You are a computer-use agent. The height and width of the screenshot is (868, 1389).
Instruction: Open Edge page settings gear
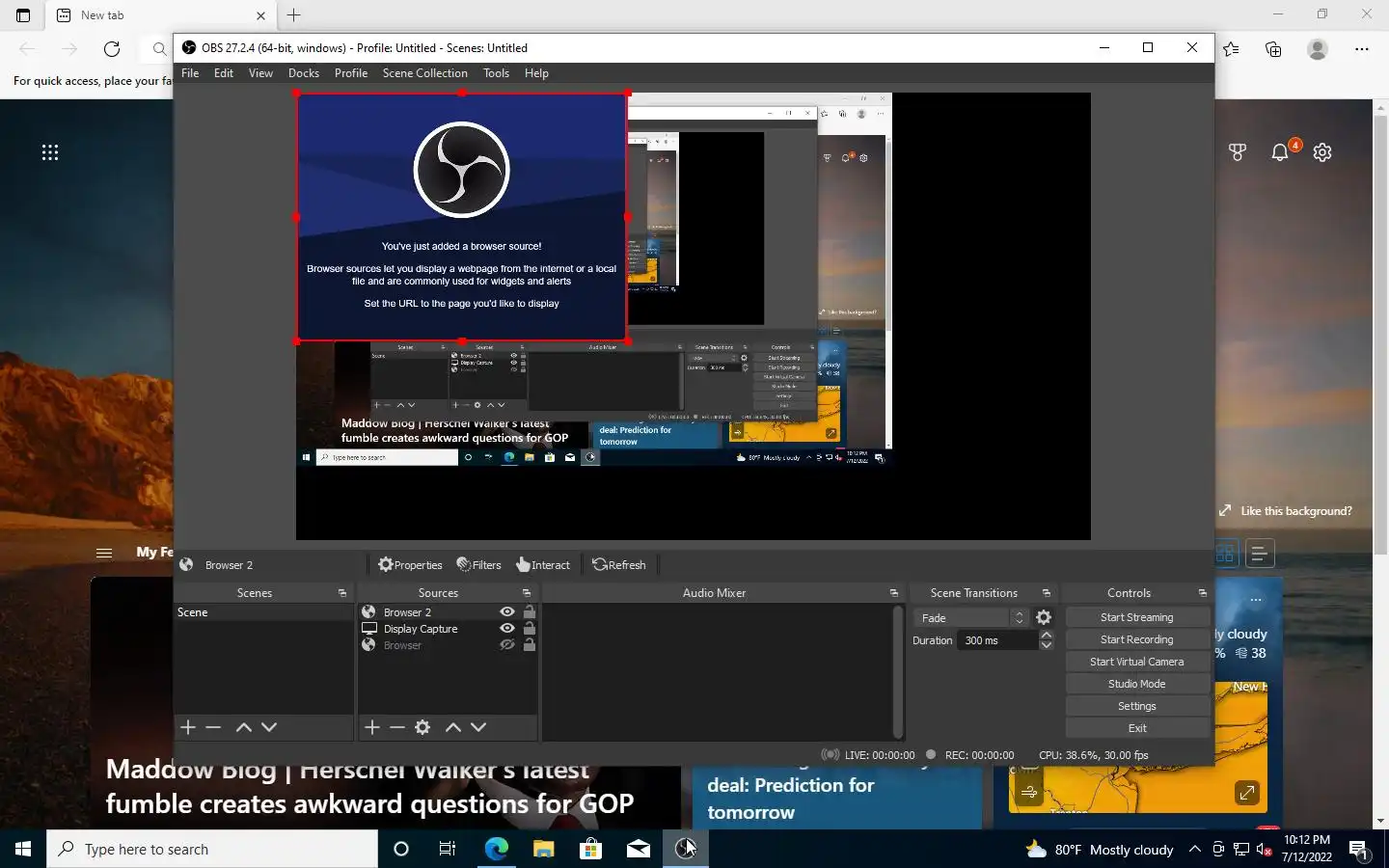pyautogui.click(x=1322, y=152)
